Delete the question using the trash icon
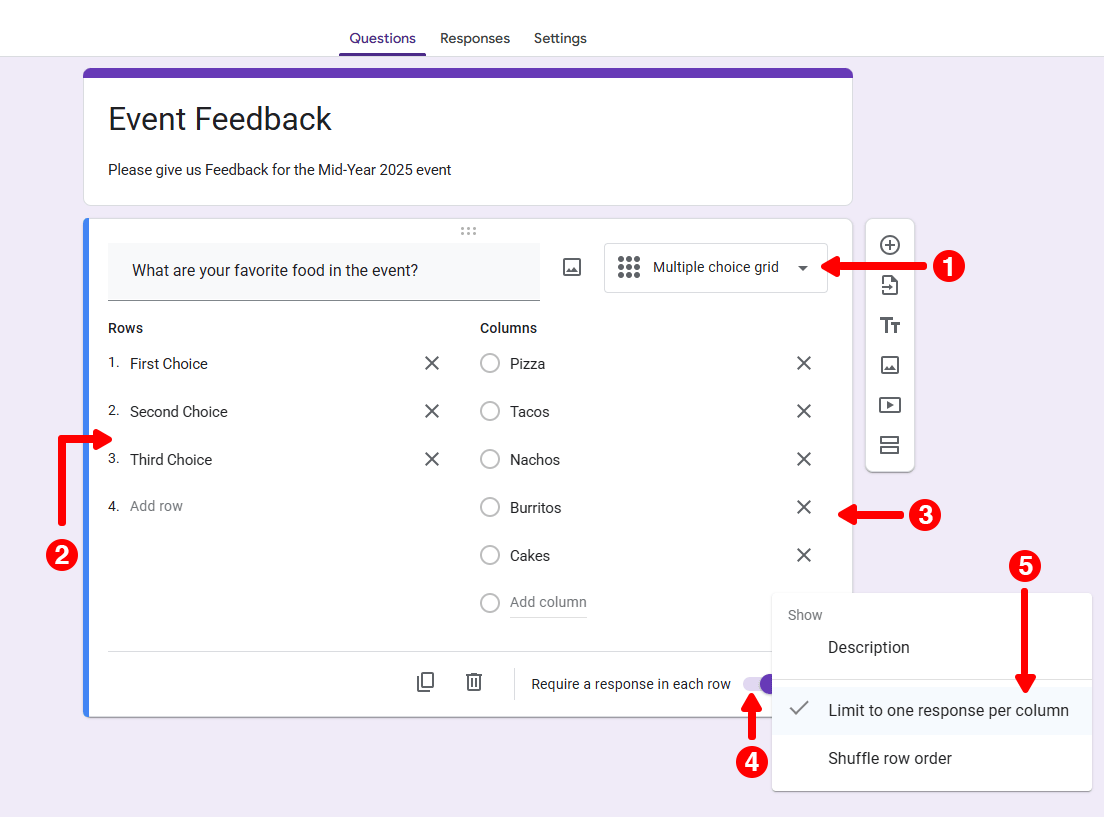1104x817 pixels. [x=473, y=681]
